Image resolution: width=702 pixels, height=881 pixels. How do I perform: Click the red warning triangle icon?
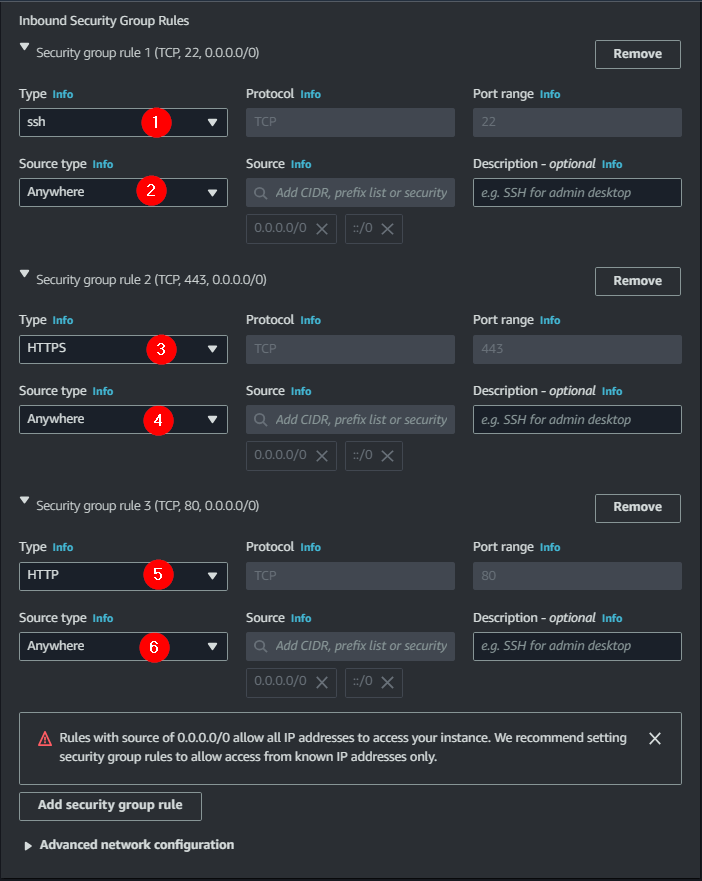coord(45,739)
